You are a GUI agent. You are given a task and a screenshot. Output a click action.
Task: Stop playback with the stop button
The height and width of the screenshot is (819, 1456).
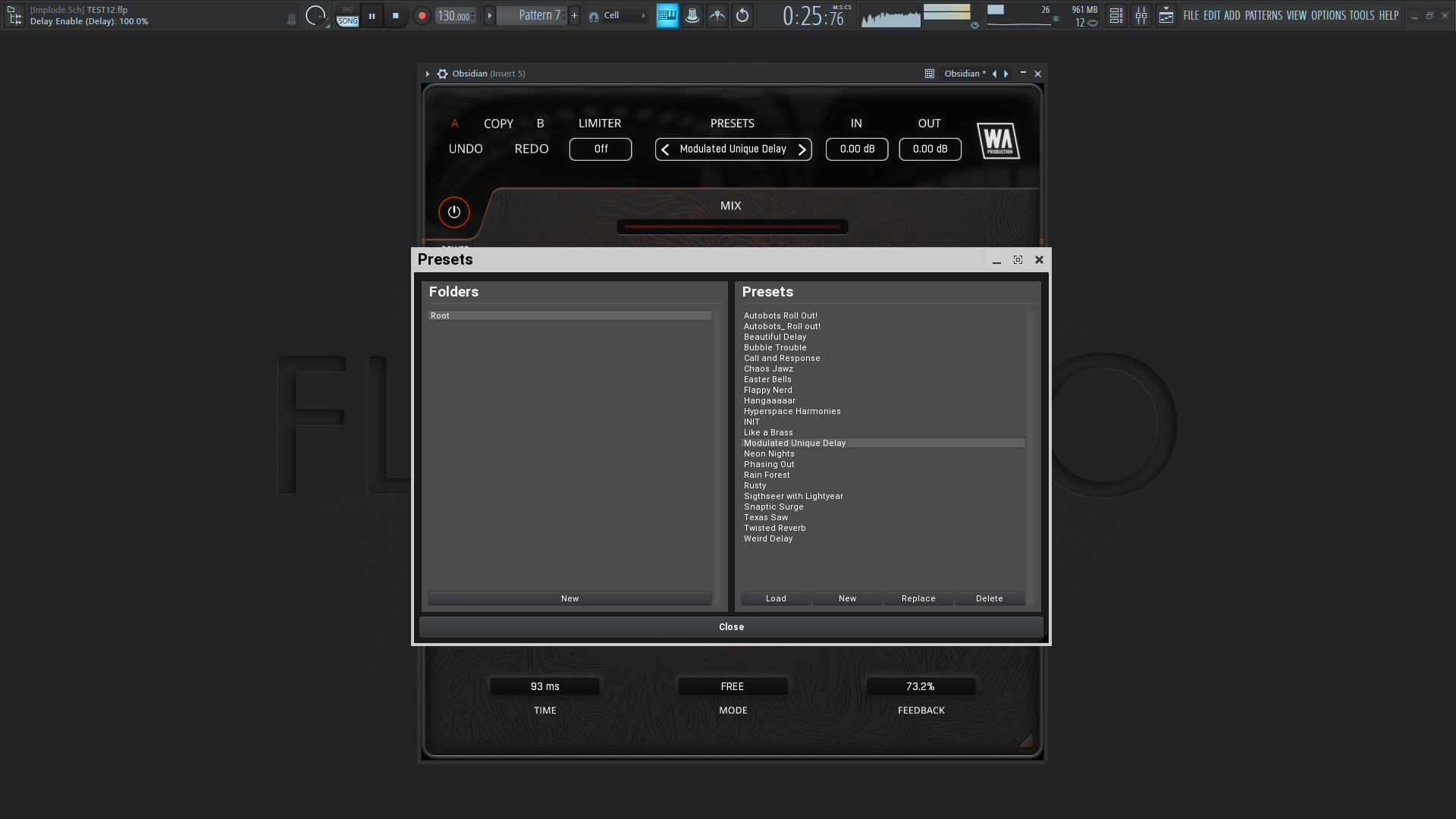click(x=395, y=15)
